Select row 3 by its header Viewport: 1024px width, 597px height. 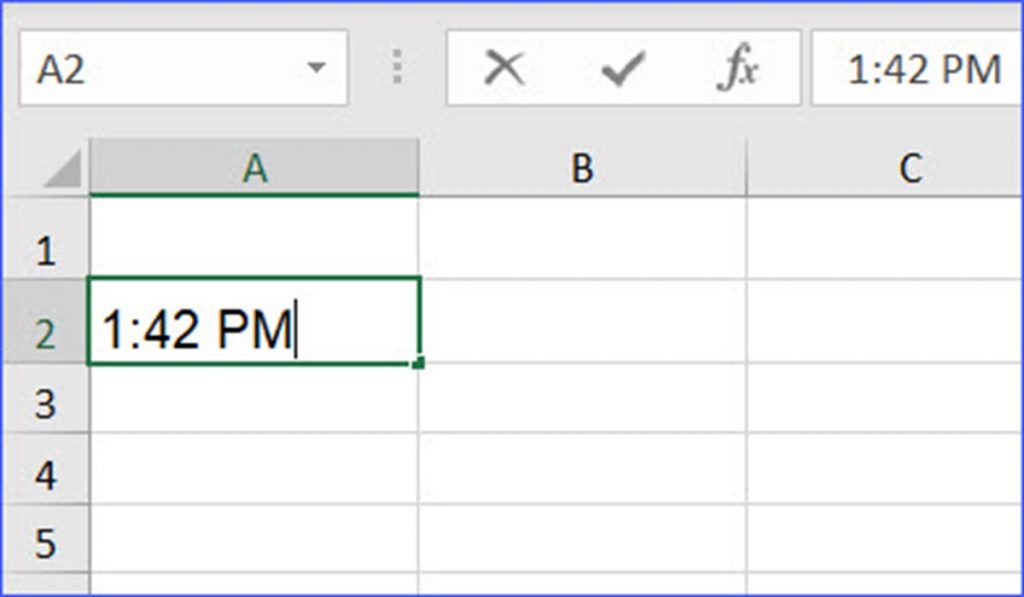(x=45, y=398)
